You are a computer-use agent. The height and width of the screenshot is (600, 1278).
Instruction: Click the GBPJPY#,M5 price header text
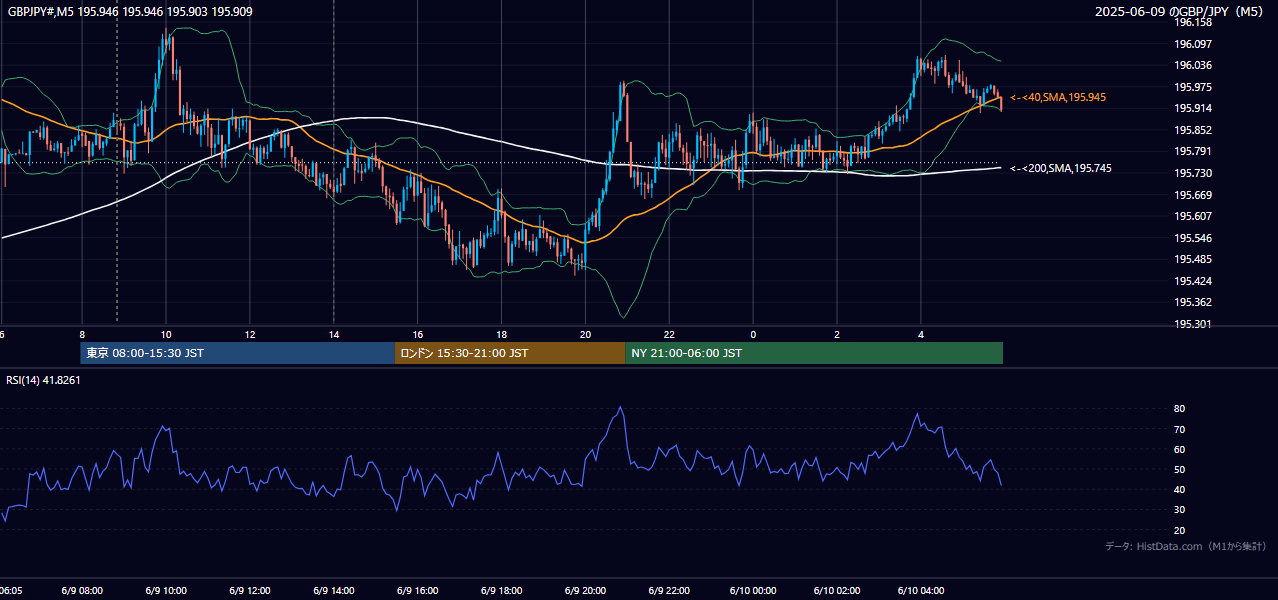click(x=130, y=12)
